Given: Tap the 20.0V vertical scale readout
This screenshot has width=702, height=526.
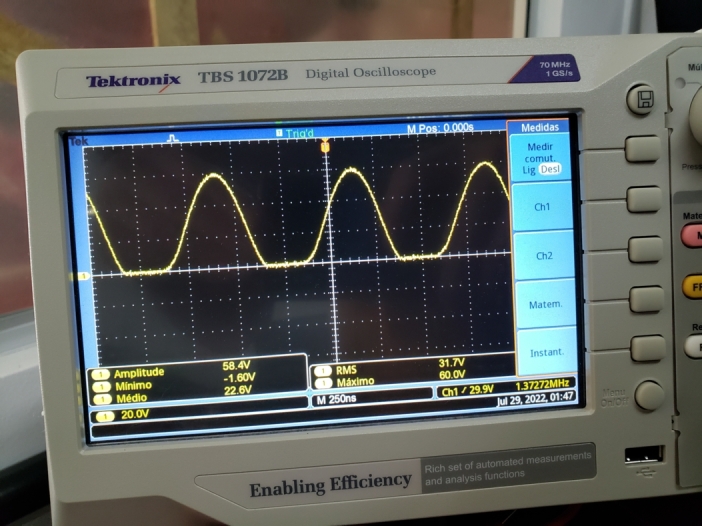Looking at the screenshot, I should 135,415.
